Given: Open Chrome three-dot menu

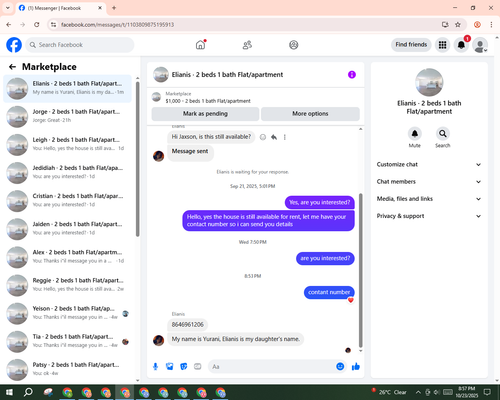Looking at the screenshot, I should pyautogui.click(x=491, y=25).
